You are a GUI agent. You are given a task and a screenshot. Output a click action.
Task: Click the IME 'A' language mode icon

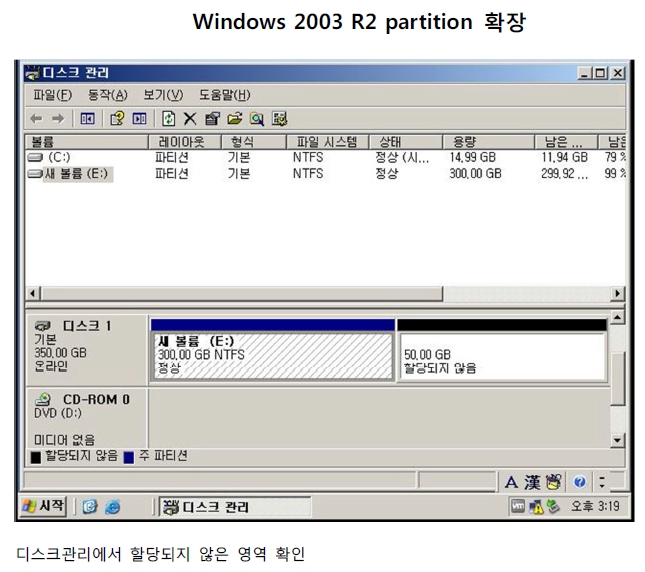pos(511,482)
